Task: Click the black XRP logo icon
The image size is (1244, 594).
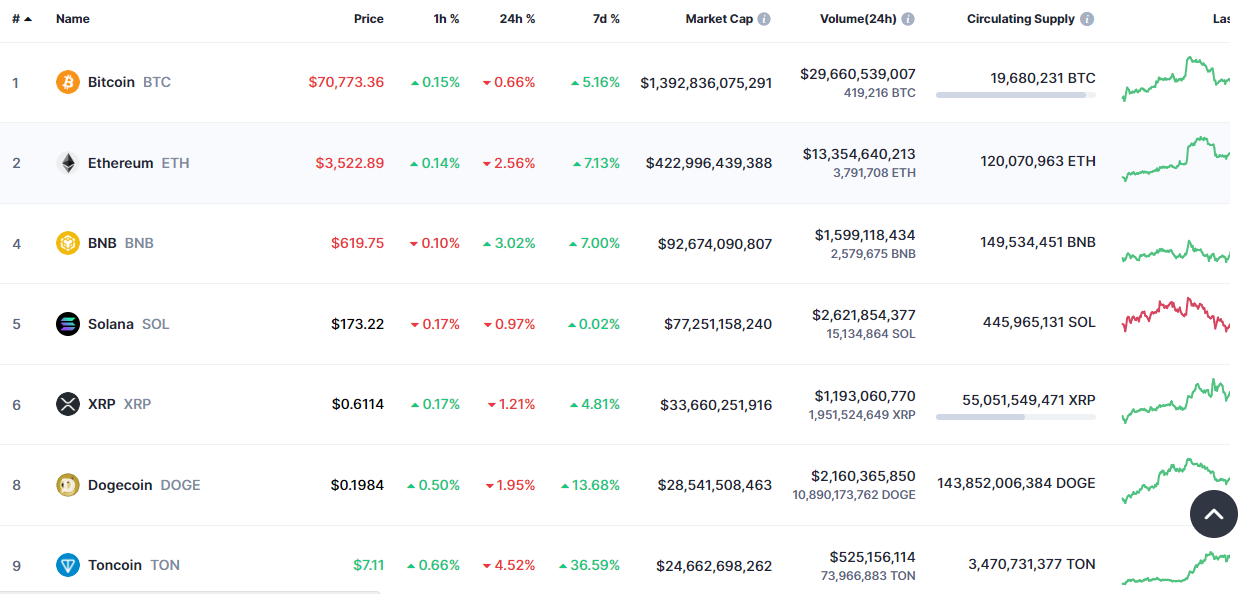Action: pyautogui.click(x=68, y=404)
